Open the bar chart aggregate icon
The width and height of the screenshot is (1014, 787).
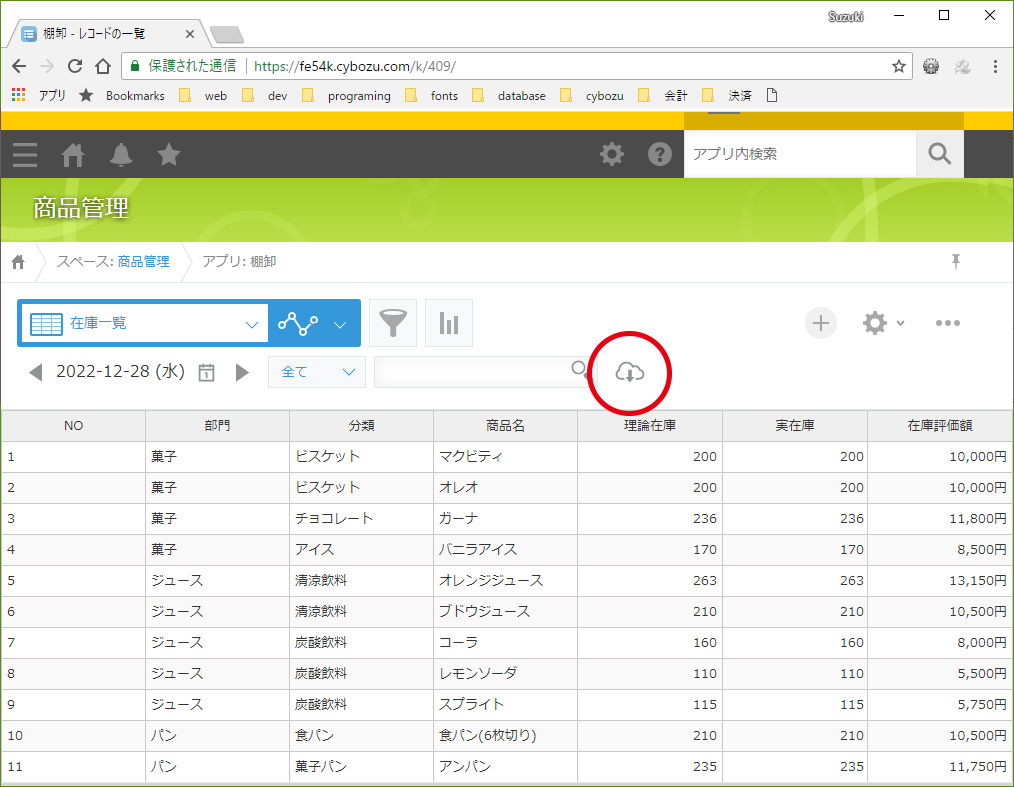449,323
